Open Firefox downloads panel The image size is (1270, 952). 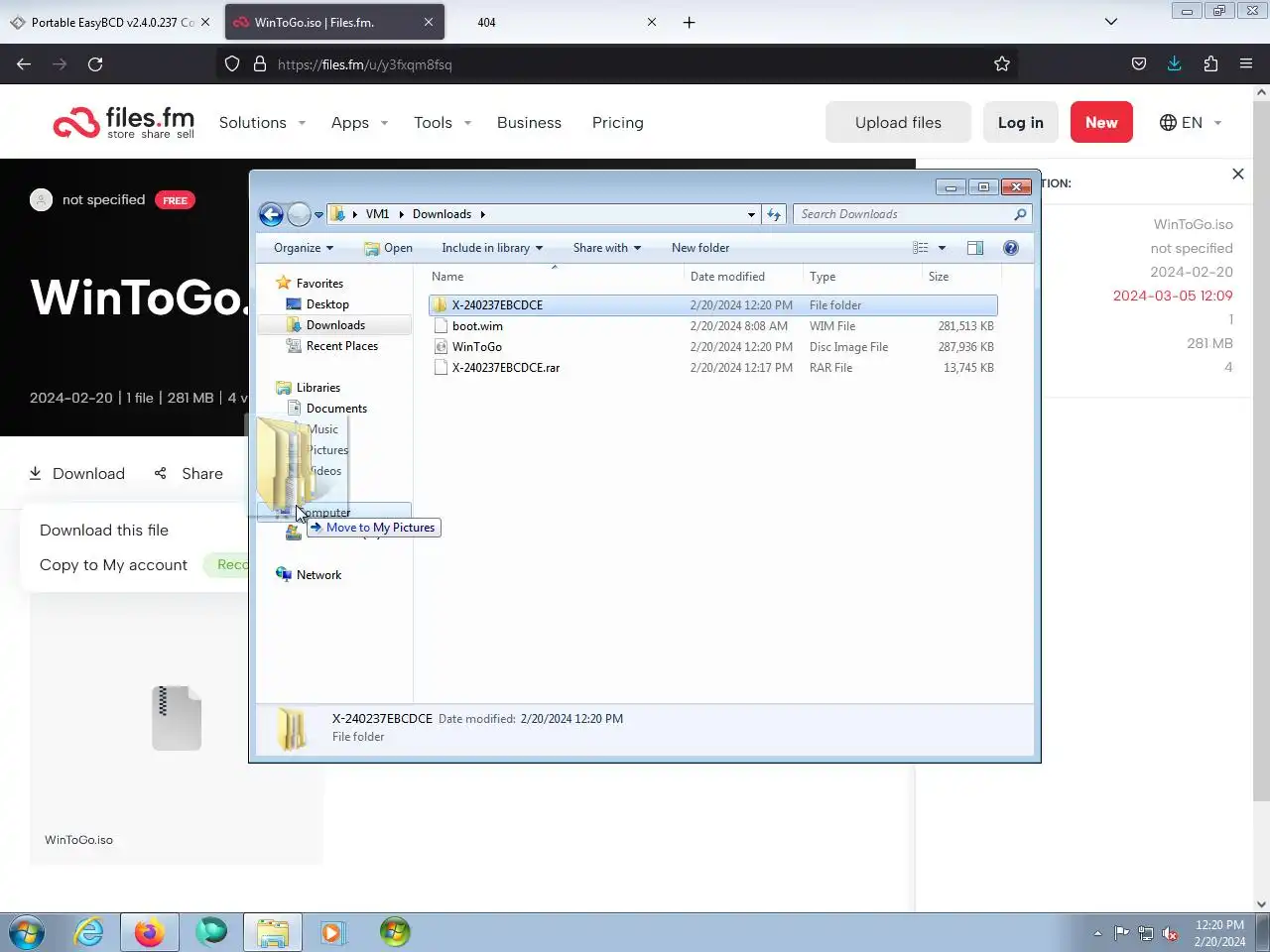[x=1175, y=64]
